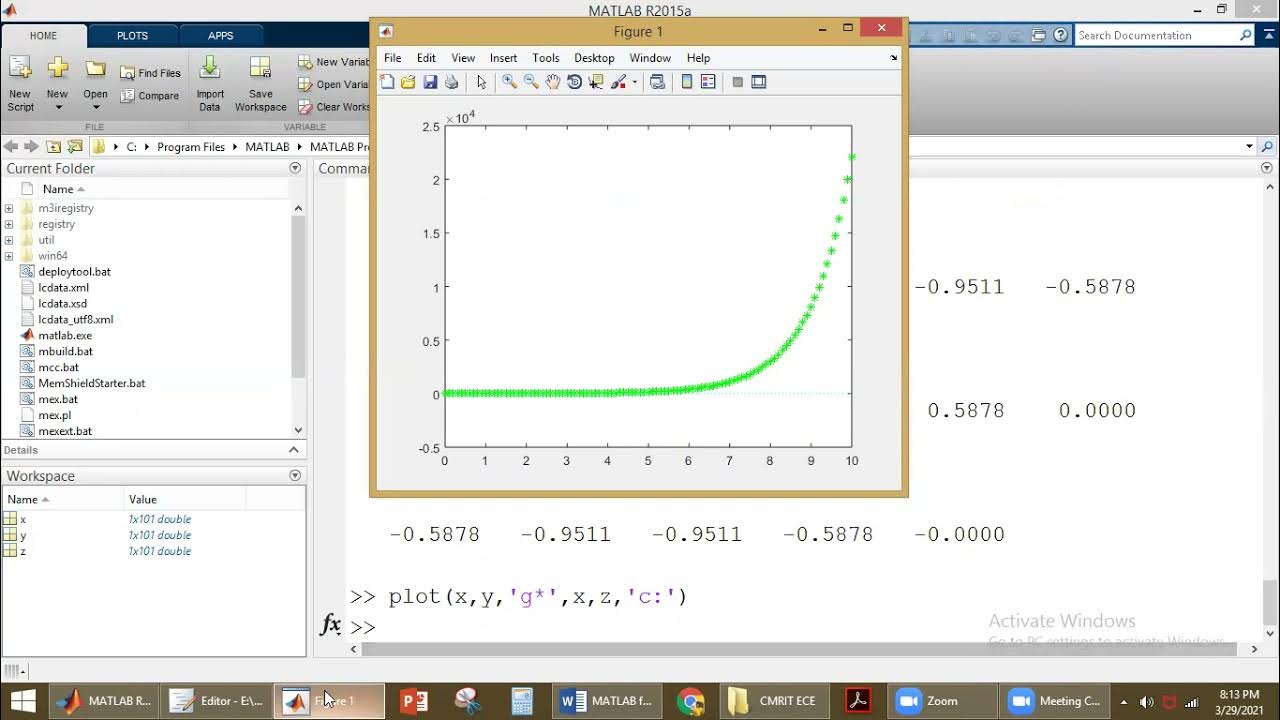Open the File menu in Figure 1

(393, 58)
